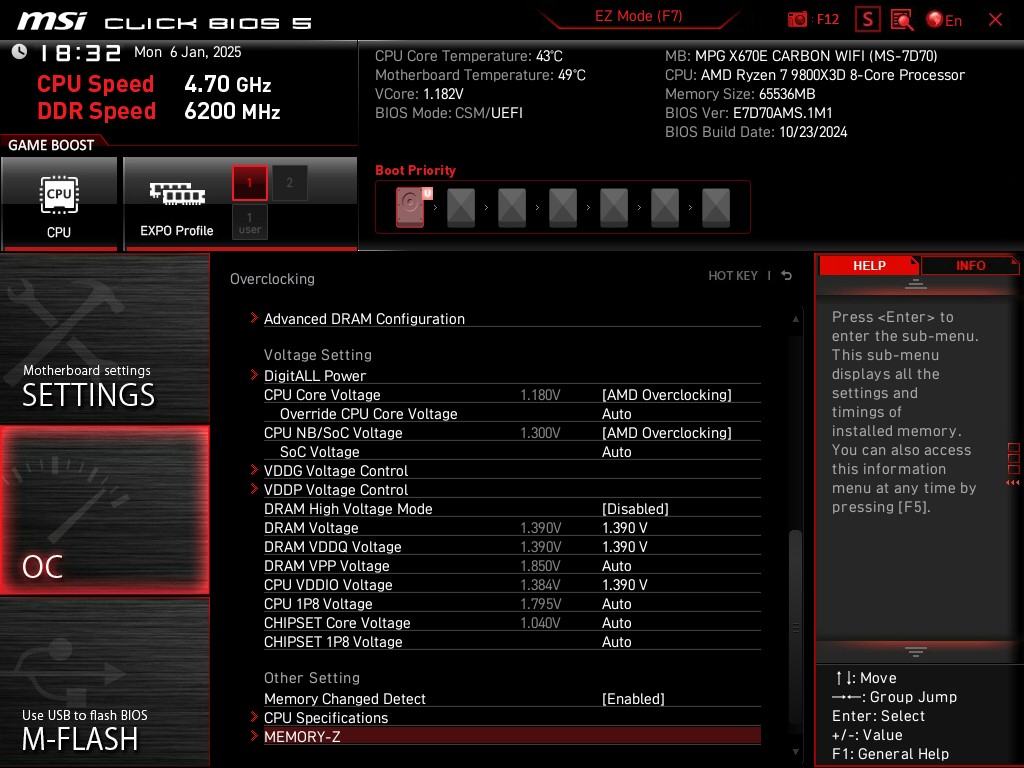
Task: Open CPU NB/SoC Voltage [AMD Overclocking] dropdown
Action: pyautogui.click(x=666, y=432)
